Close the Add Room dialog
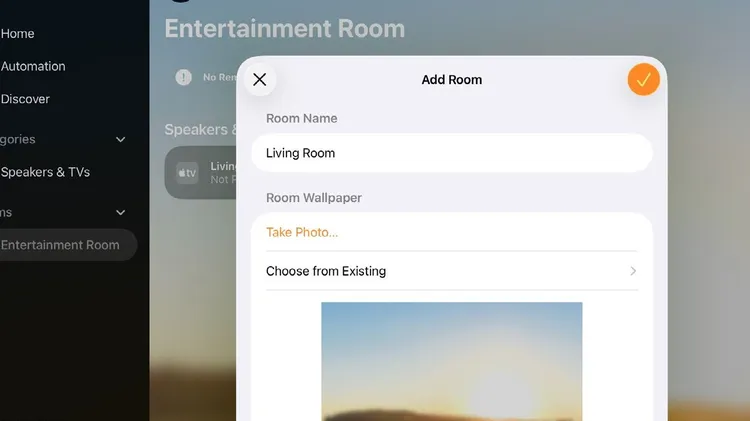Screen dimensions: 750x421 pyautogui.click(x=260, y=80)
